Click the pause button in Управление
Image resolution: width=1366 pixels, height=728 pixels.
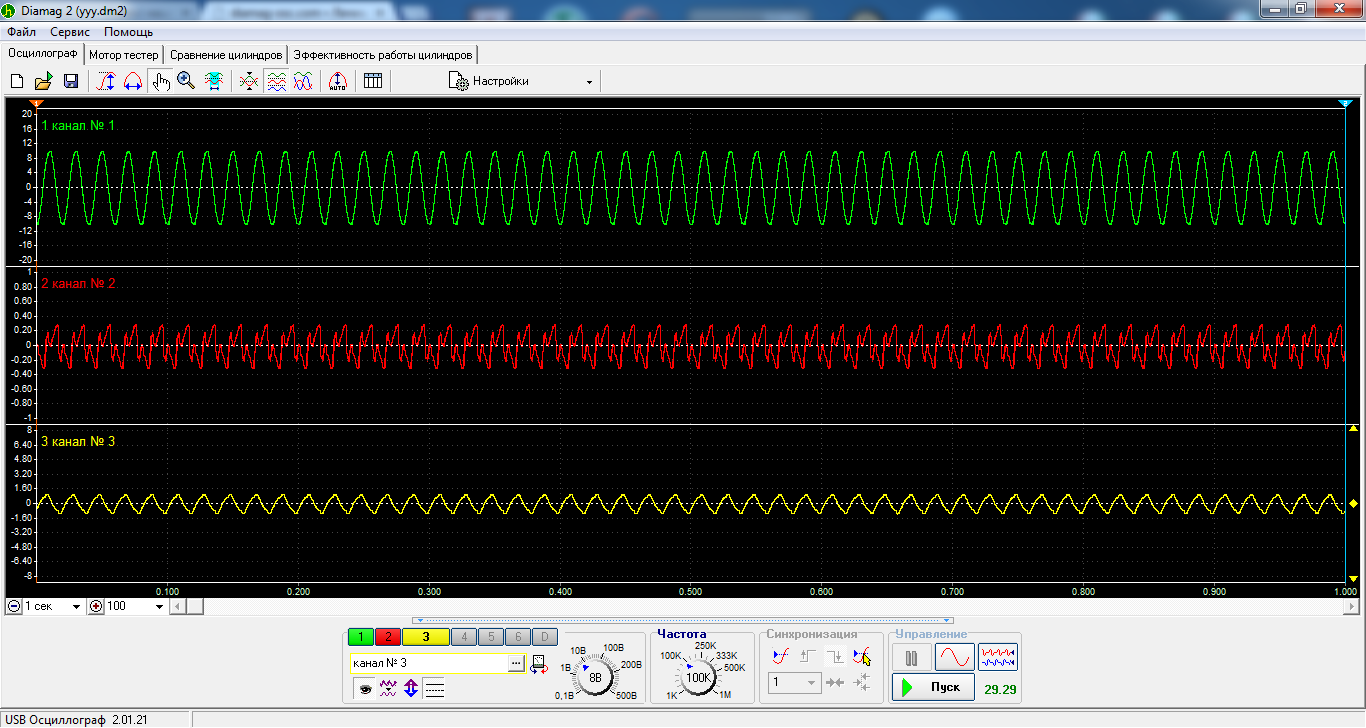pyautogui.click(x=911, y=658)
